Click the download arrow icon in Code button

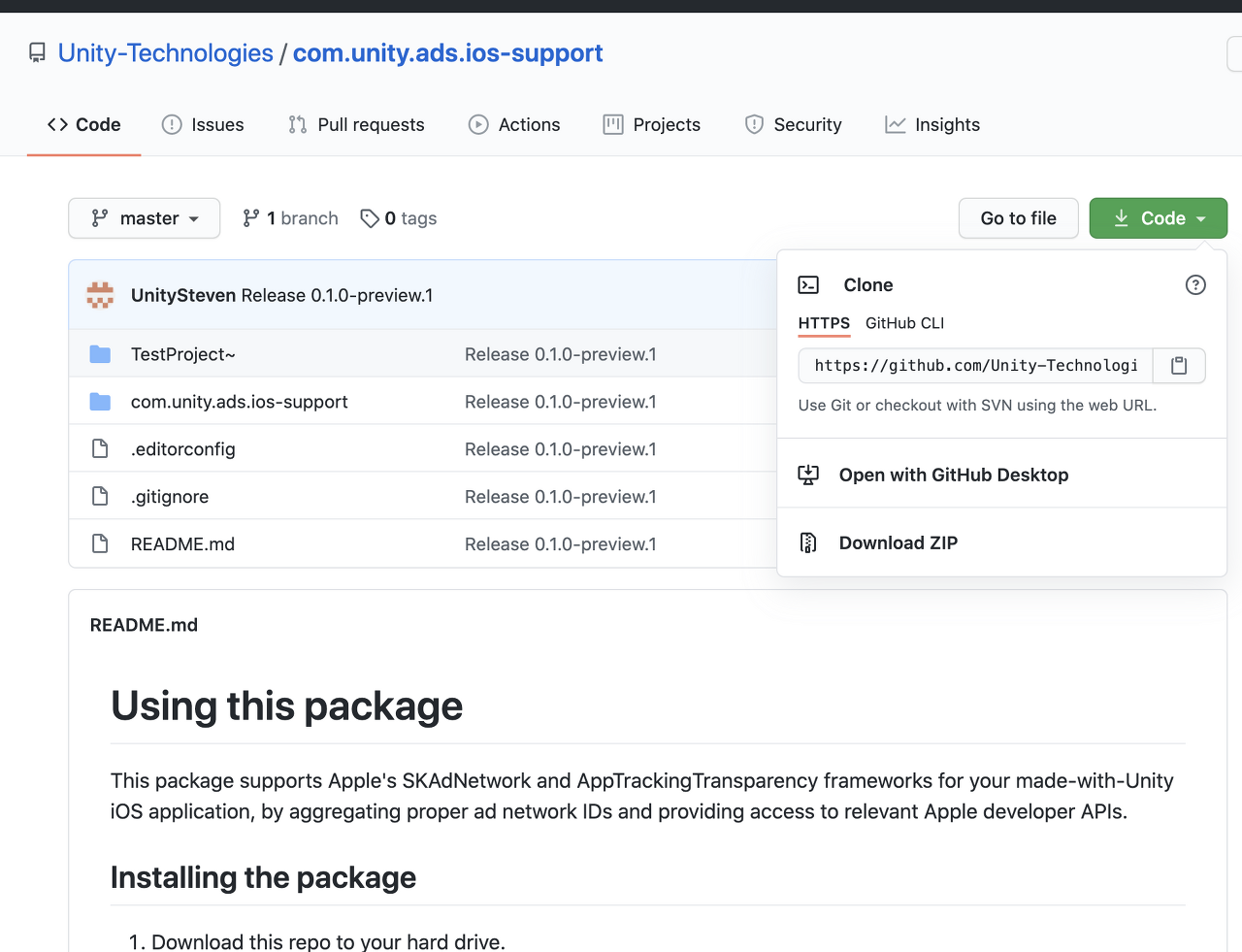pos(1121,218)
